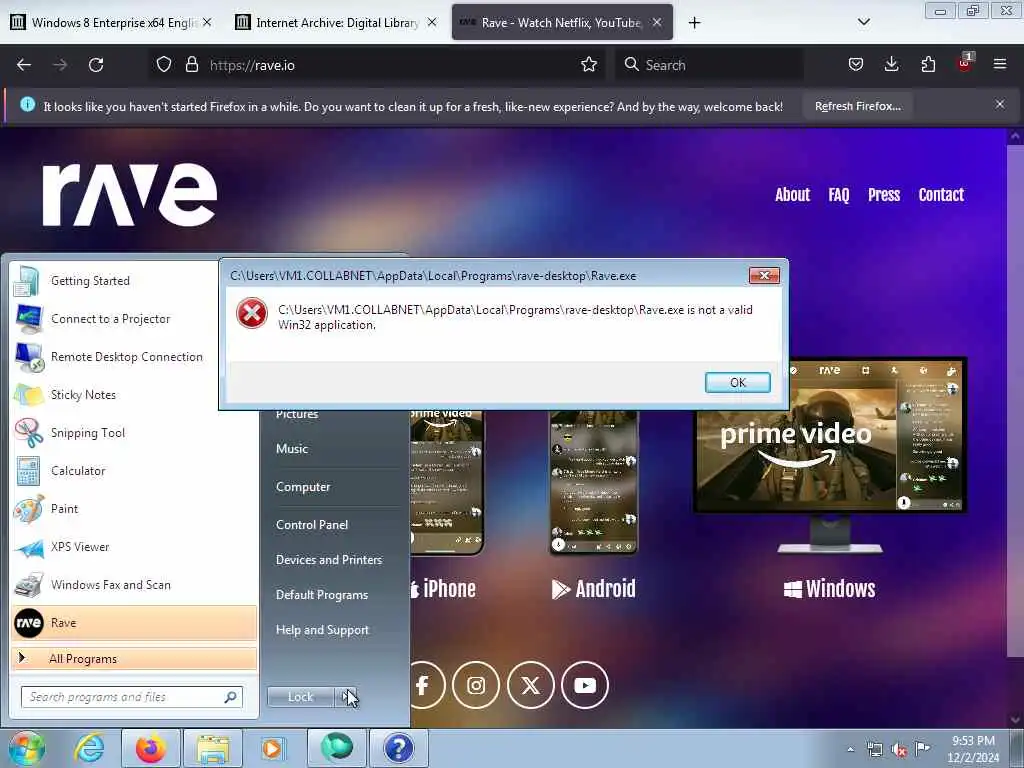This screenshot has height=768, width=1024.
Task: View site security lock information
Action: click(191, 65)
